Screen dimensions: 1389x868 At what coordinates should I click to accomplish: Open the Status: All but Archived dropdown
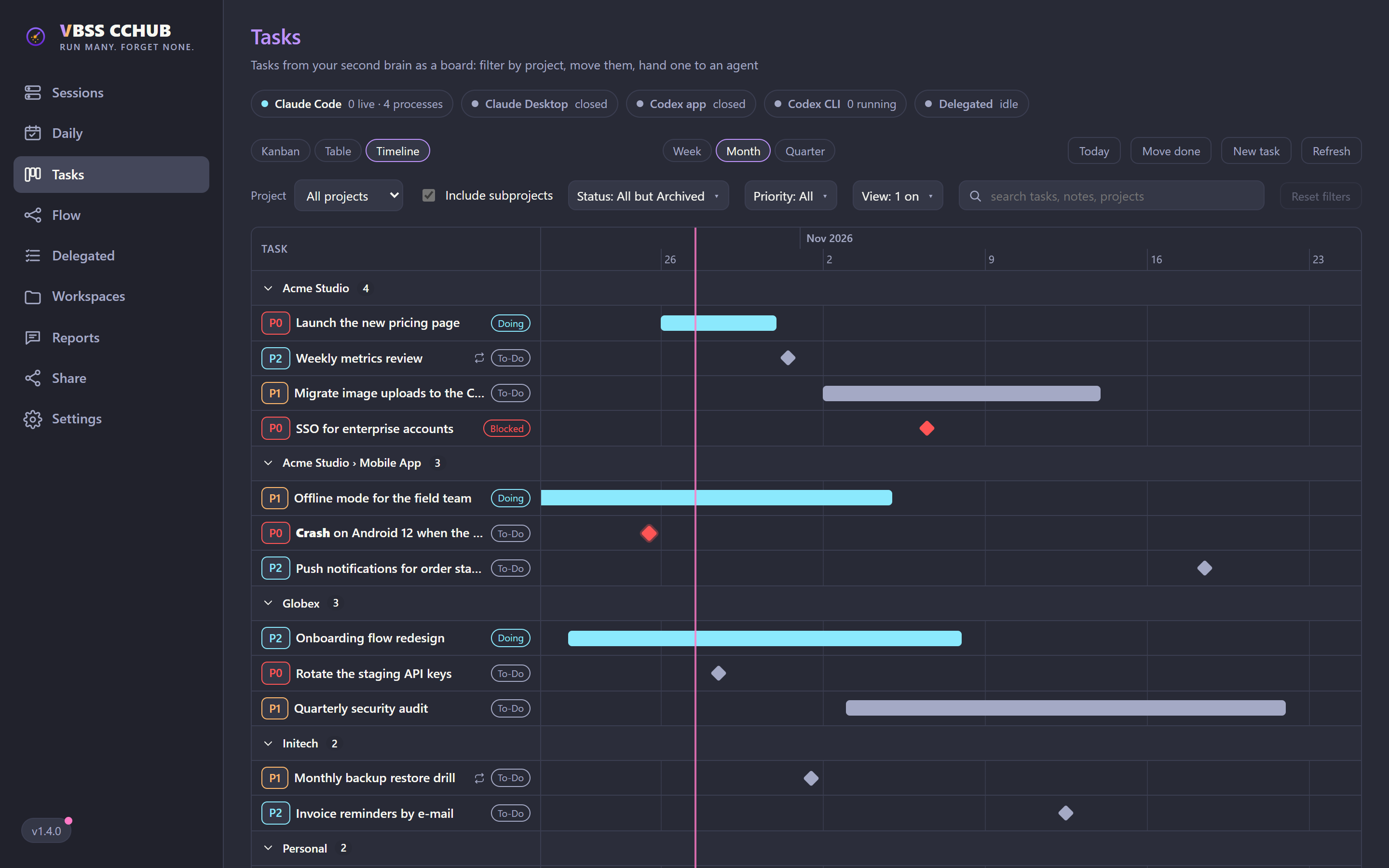648,196
